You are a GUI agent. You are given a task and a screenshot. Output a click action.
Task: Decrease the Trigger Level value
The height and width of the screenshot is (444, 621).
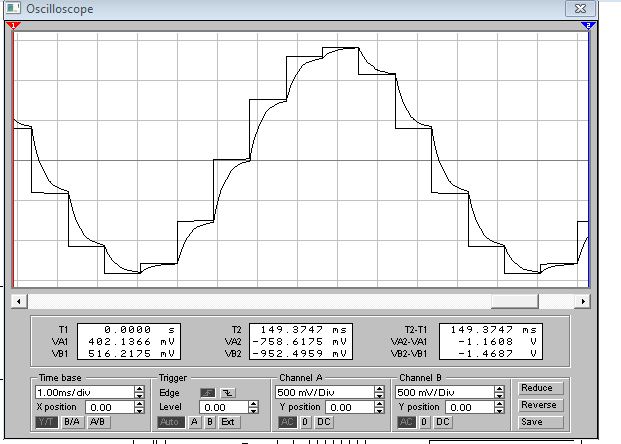click(253, 410)
